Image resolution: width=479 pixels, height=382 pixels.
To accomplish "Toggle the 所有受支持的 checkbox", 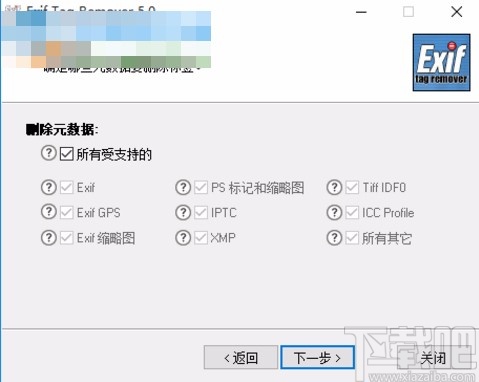I will pyautogui.click(x=67, y=154).
